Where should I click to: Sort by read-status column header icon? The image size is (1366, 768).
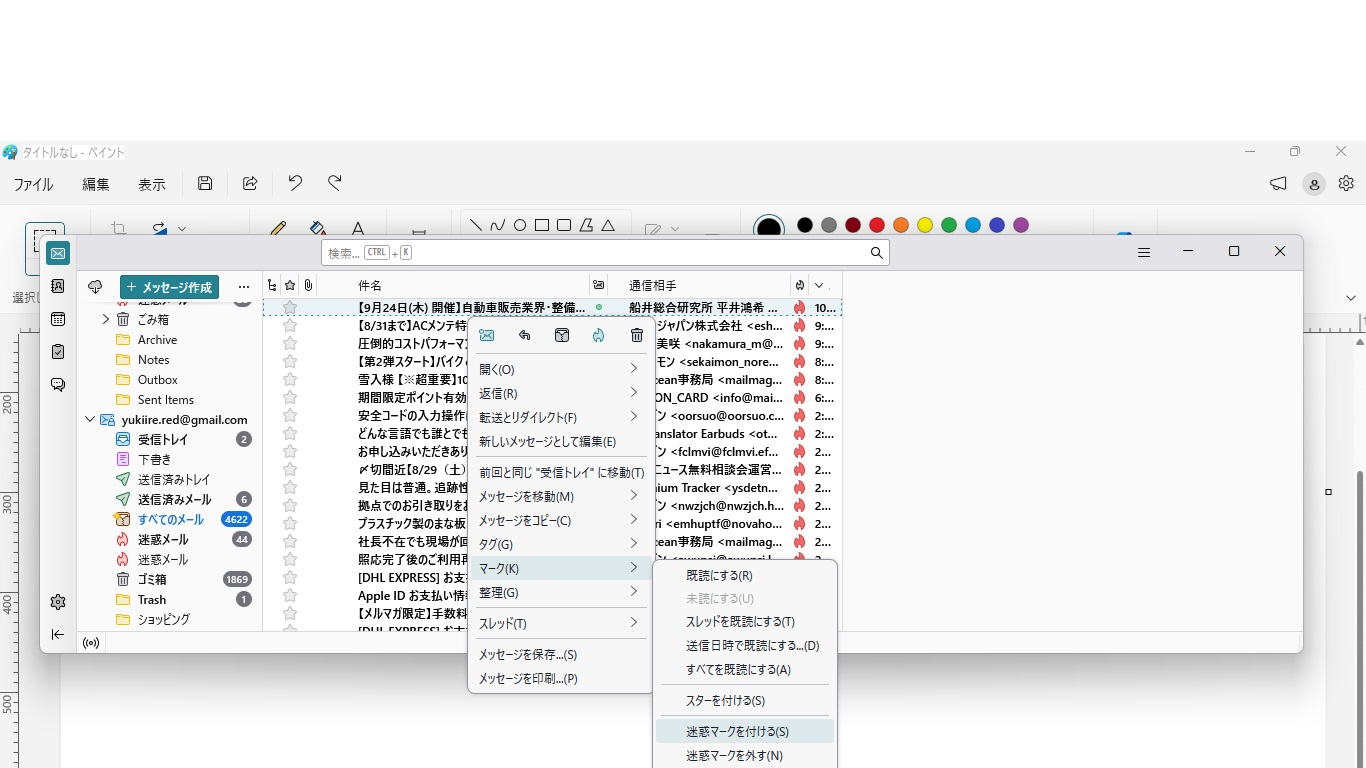598,285
